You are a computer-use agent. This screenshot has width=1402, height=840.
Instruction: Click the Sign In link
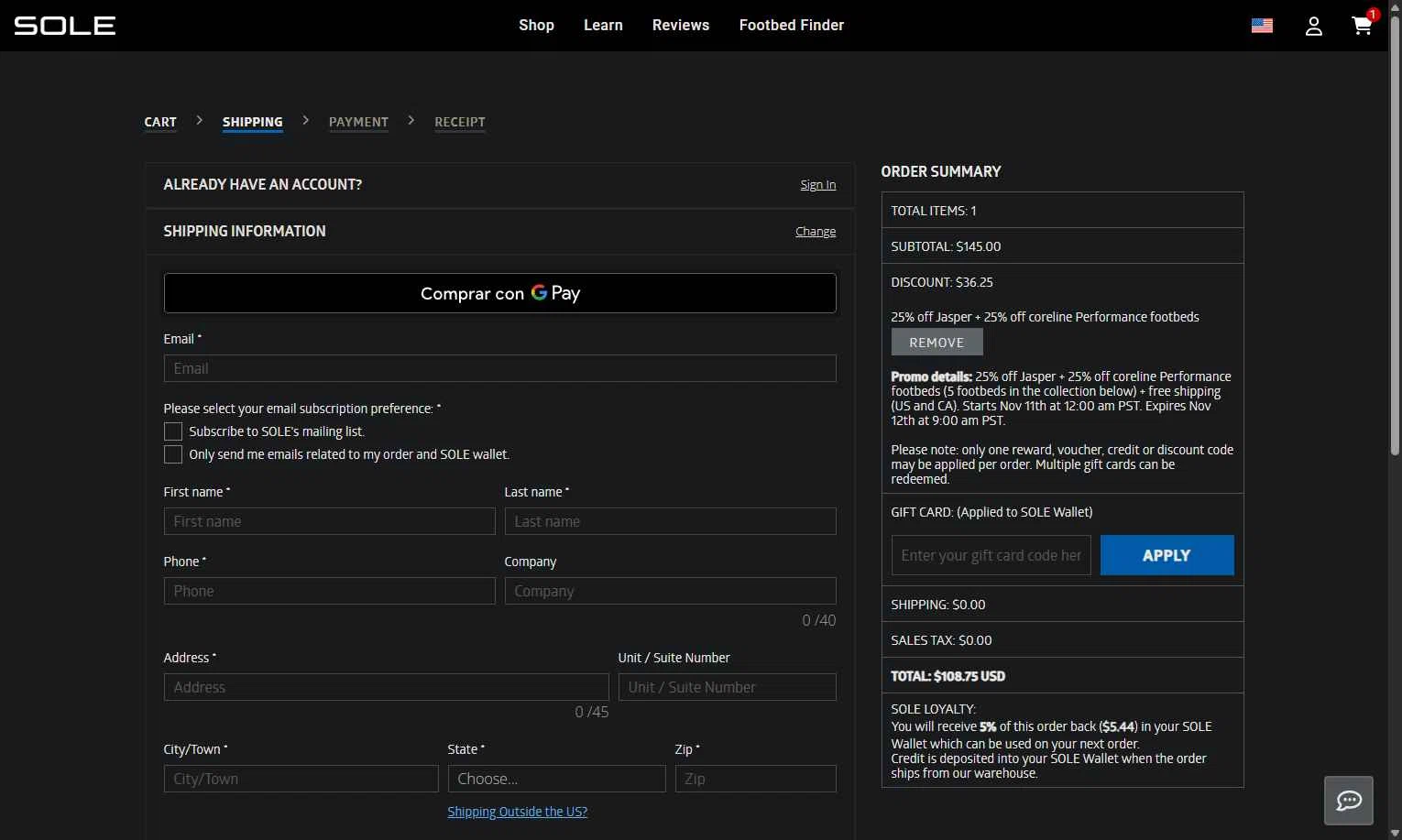[x=817, y=185]
